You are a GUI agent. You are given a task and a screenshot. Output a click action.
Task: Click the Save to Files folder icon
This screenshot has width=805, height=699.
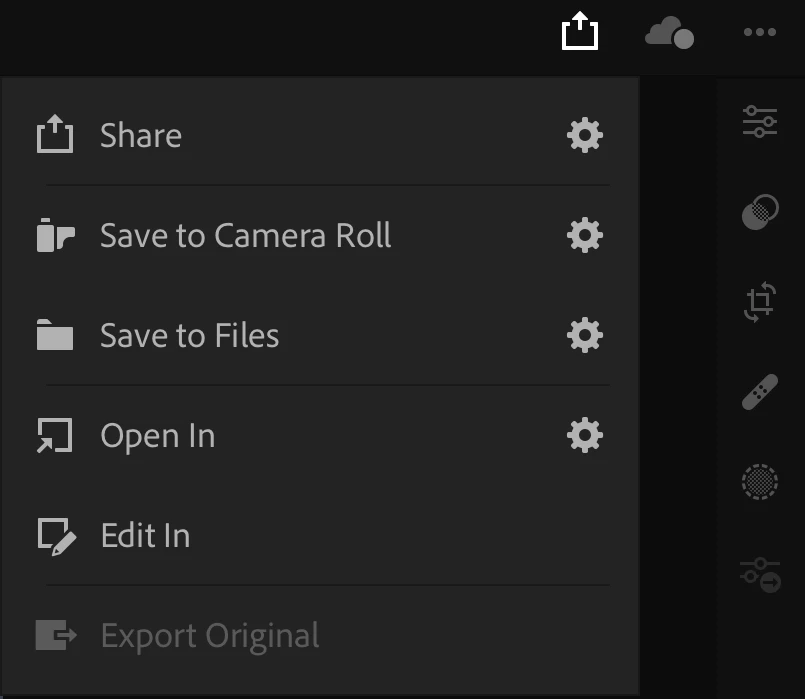point(55,335)
